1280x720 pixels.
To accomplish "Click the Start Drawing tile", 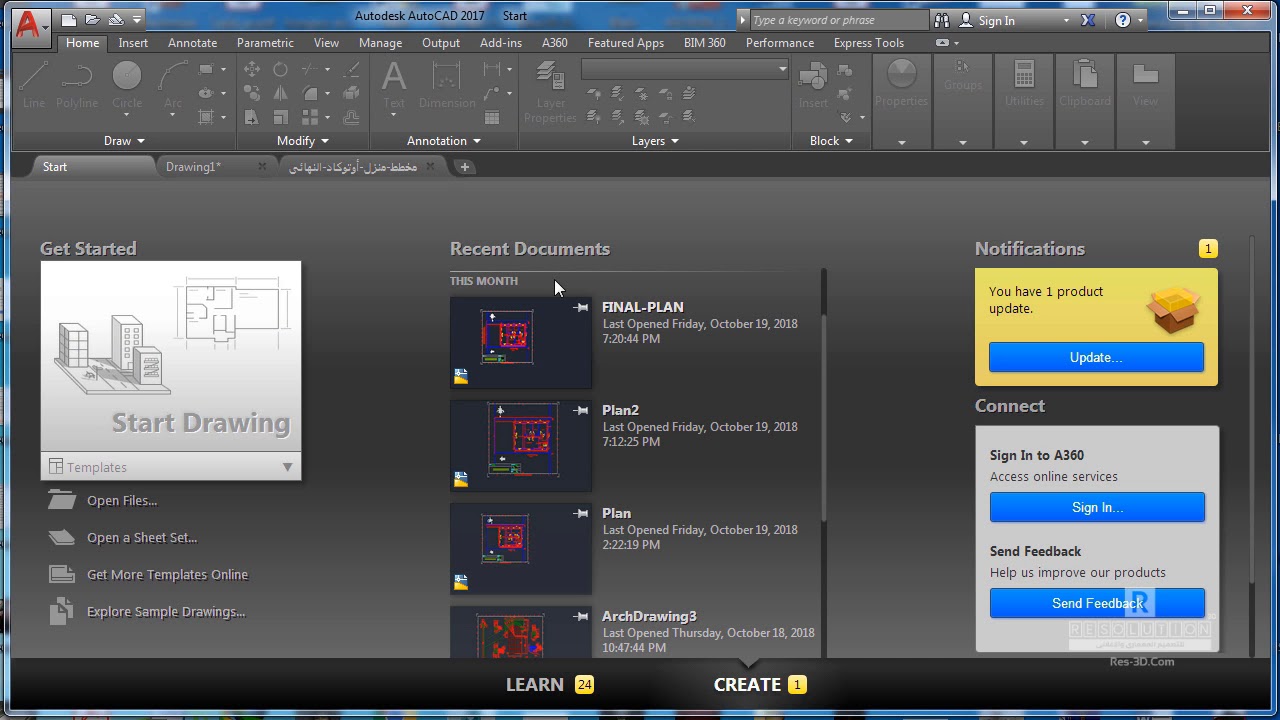I will pyautogui.click(x=171, y=357).
